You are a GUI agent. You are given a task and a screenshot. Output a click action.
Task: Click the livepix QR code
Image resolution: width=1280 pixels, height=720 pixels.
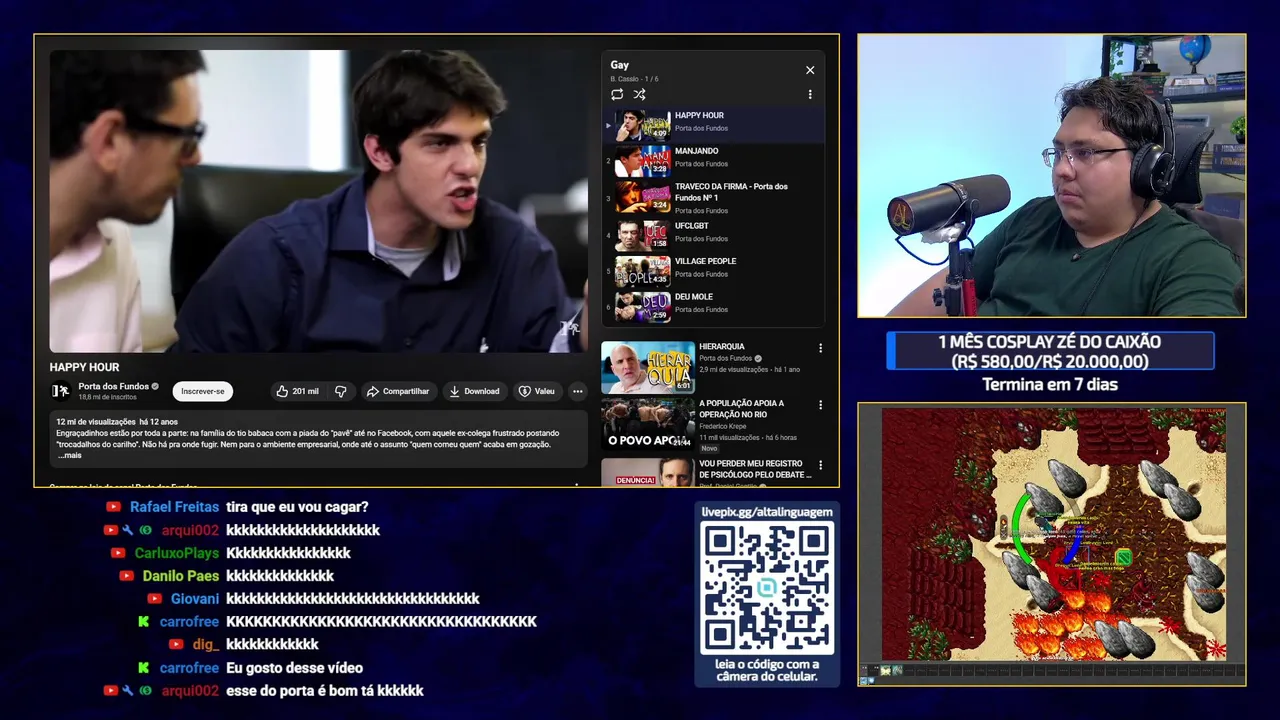click(767, 588)
